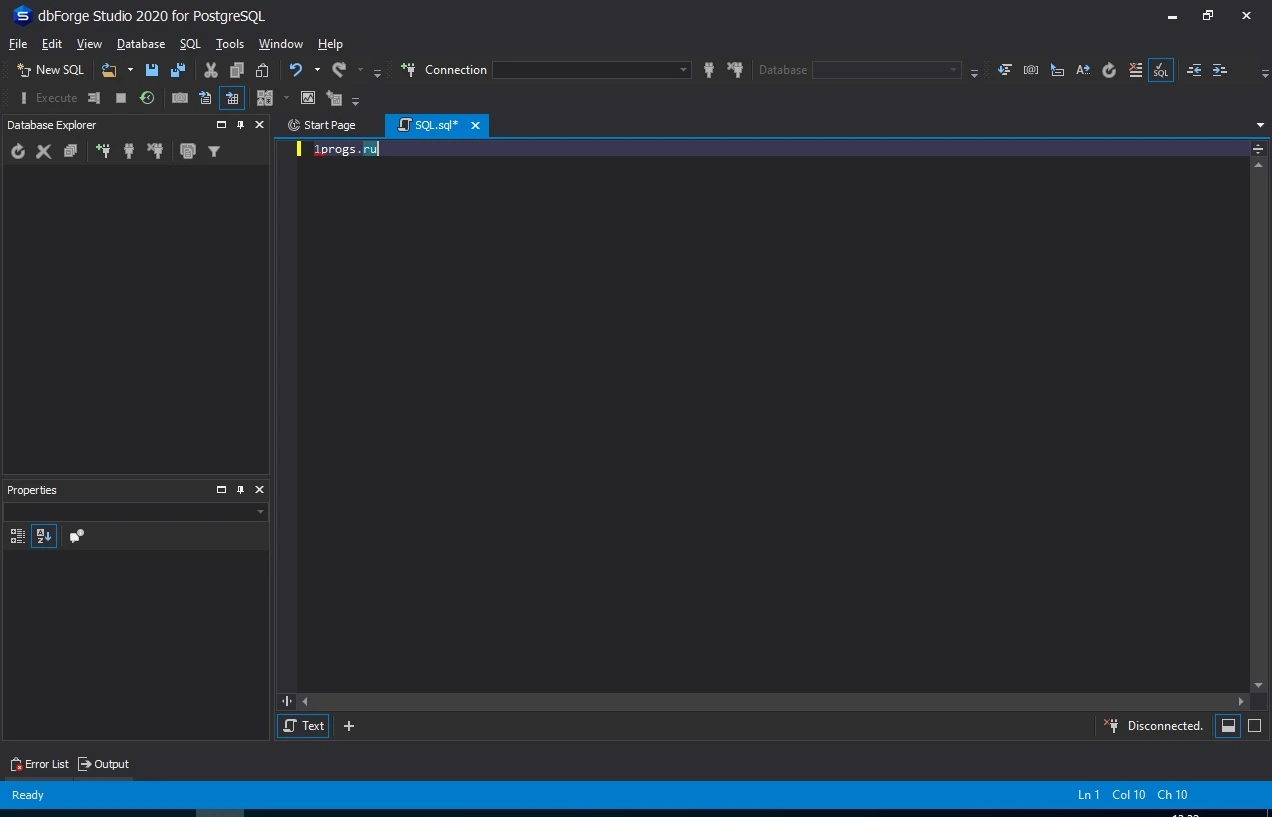
Task: Toggle Categorized view in Properties panel
Action: pyautogui.click(x=17, y=536)
